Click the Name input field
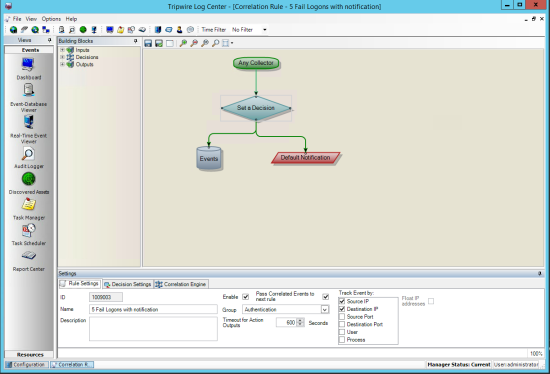The height and width of the screenshot is (374, 550). tap(153, 309)
